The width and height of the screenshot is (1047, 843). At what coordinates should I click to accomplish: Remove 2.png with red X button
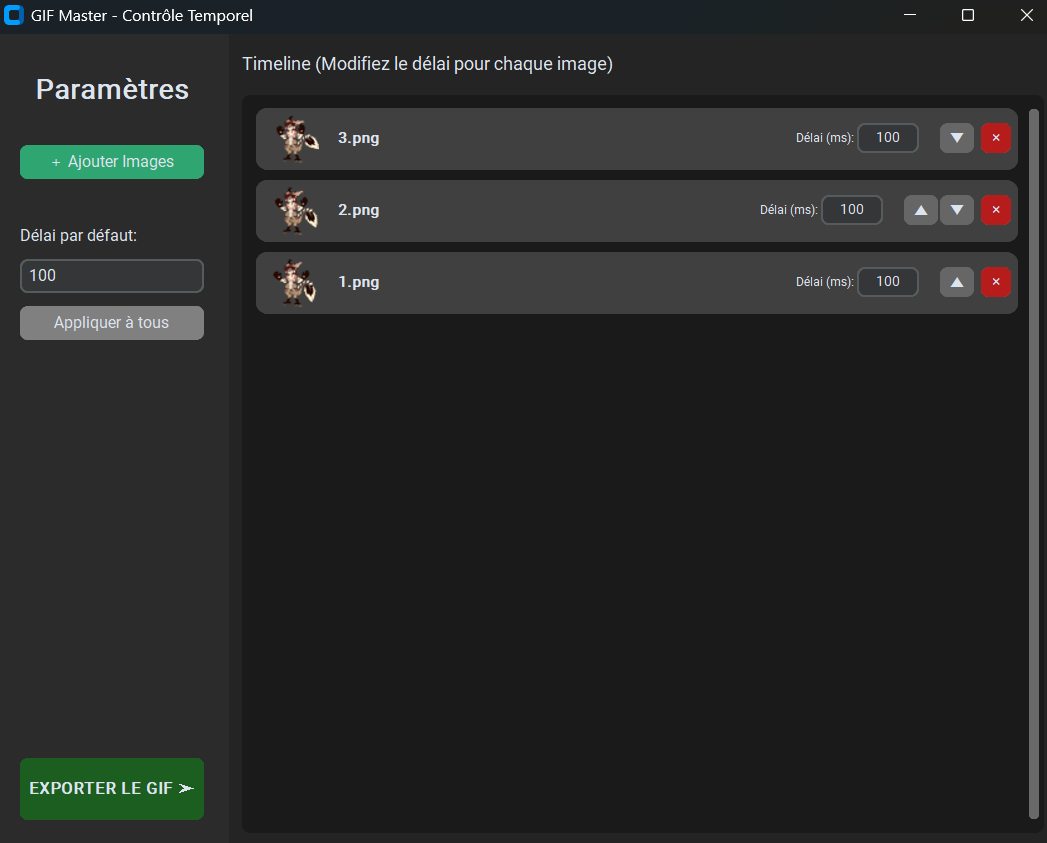click(x=996, y=210)
